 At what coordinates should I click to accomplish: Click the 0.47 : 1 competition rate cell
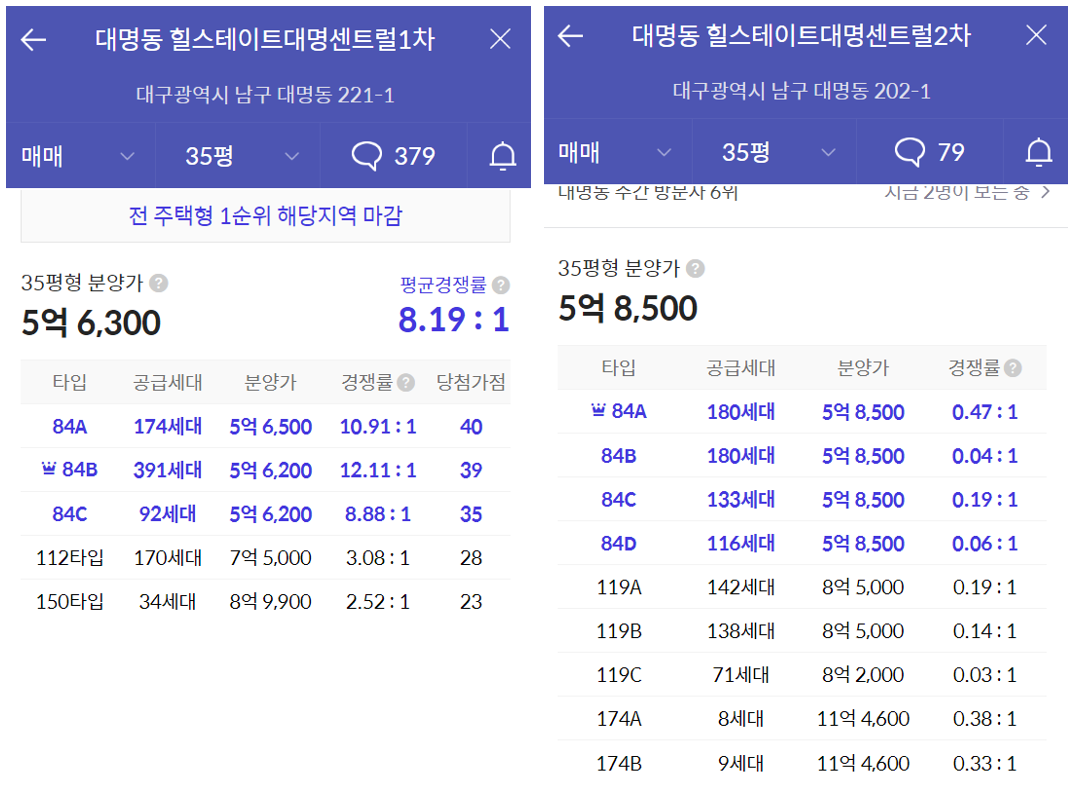(x=984, y=412)
